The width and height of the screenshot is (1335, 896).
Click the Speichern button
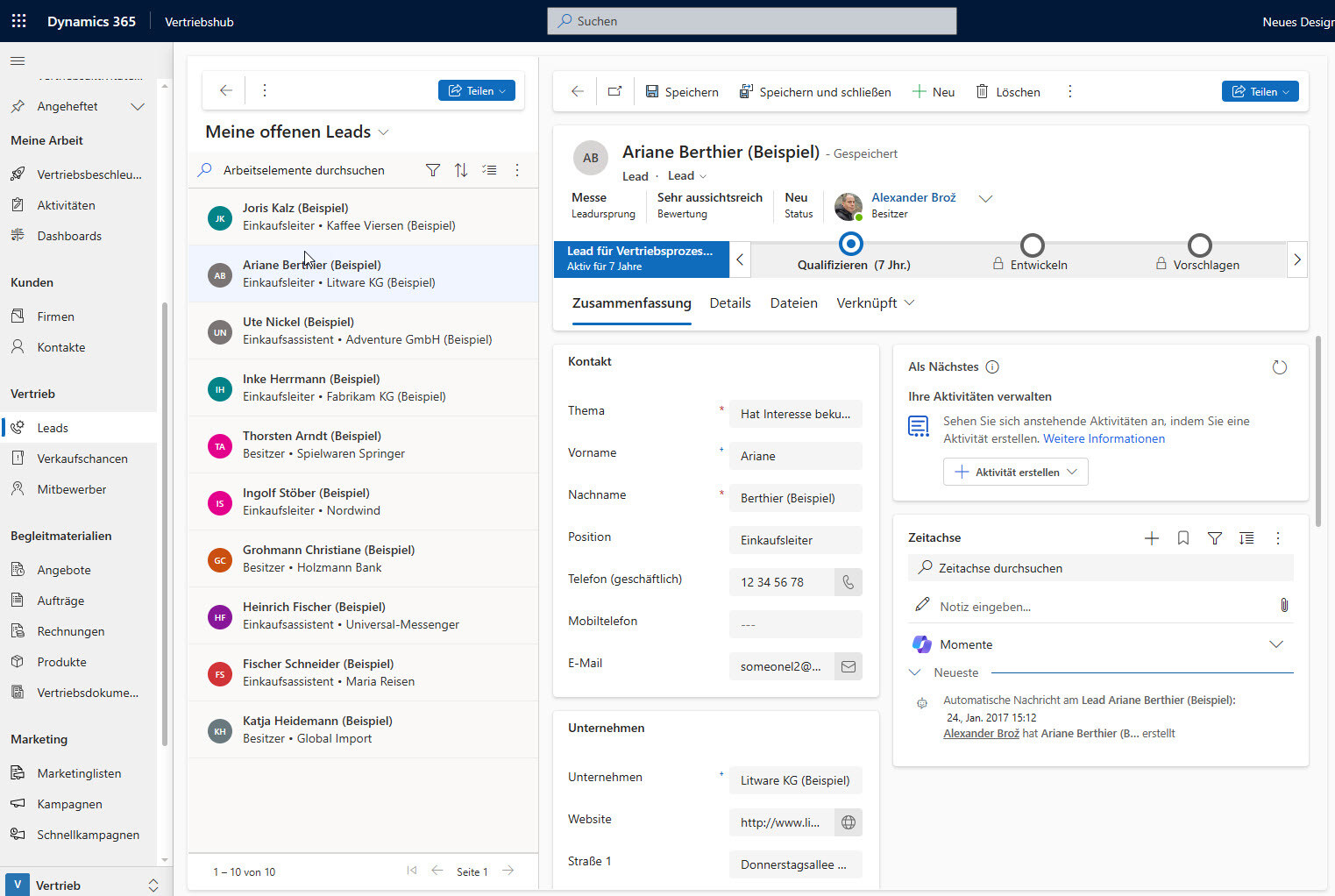(x=682, y=91)
